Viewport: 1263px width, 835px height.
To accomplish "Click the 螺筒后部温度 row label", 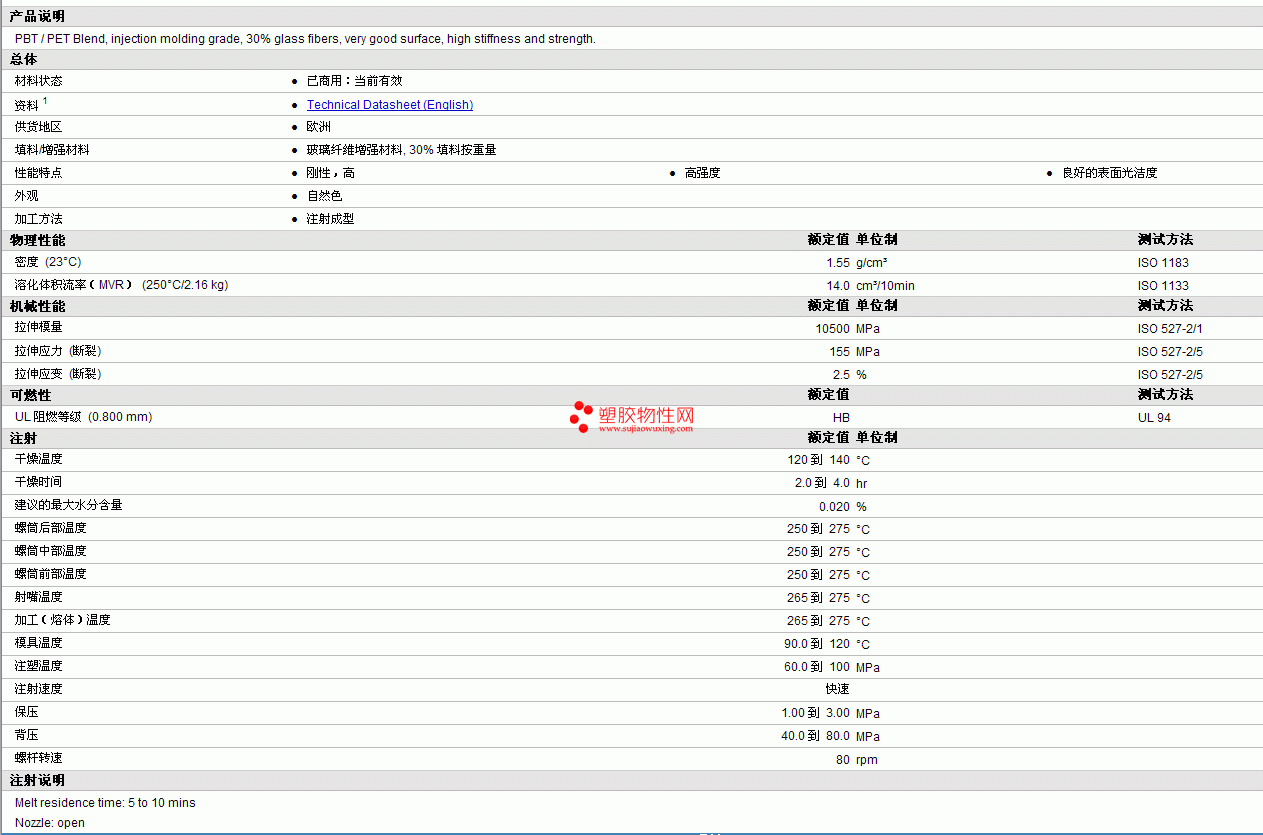I will (x=50, y=528).
